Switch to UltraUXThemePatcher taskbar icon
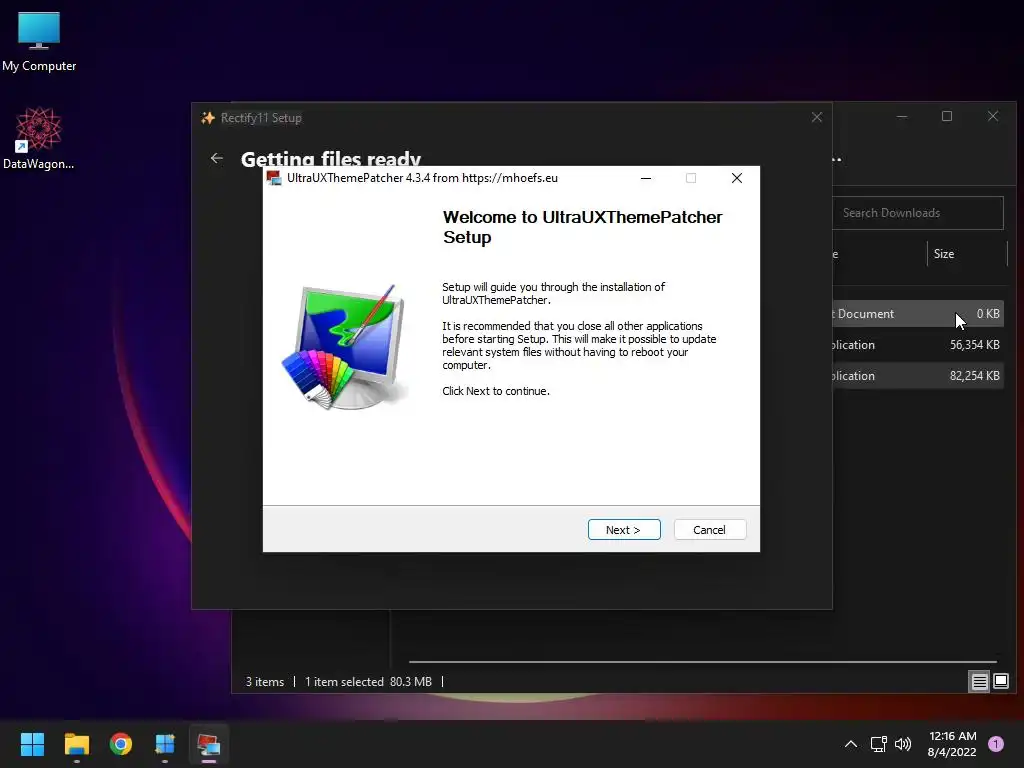 (209, 744)
